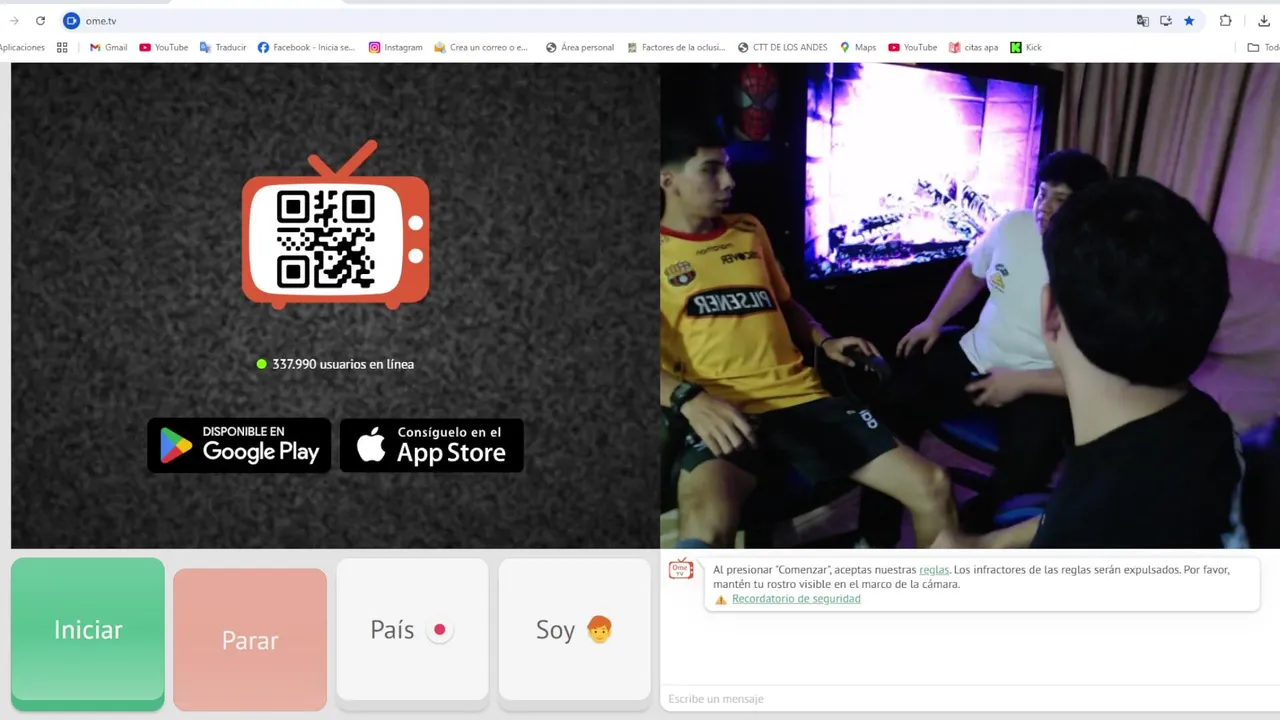Screen dimensions: 1280x720
Task: Open the Google Play download badge
Action: [x=239, y=445]
